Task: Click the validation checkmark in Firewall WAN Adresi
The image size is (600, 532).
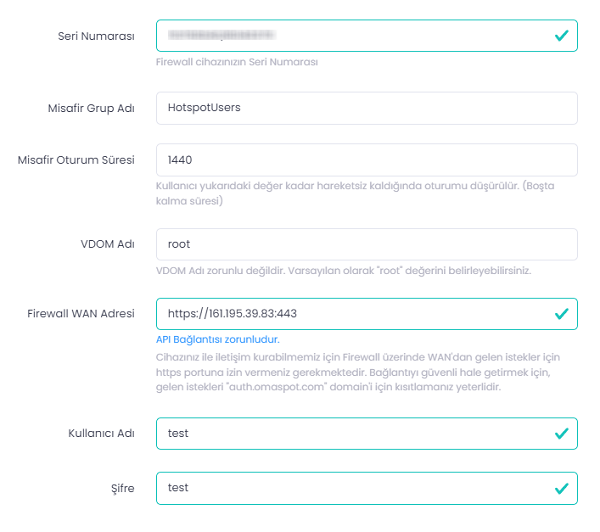Action: point(562,314)
